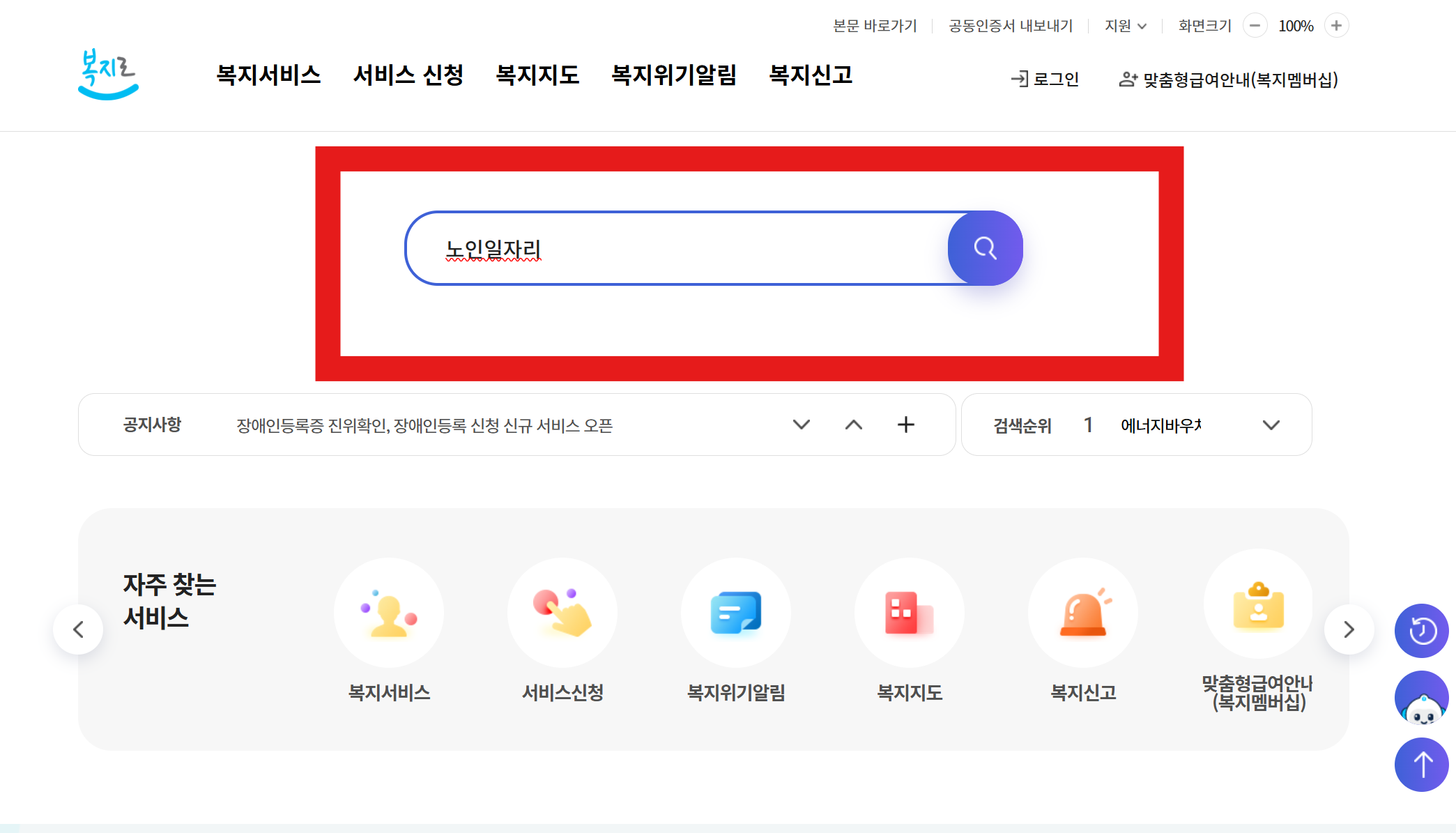Click the recent history clock button
1456x833 pixels.
1421,631
